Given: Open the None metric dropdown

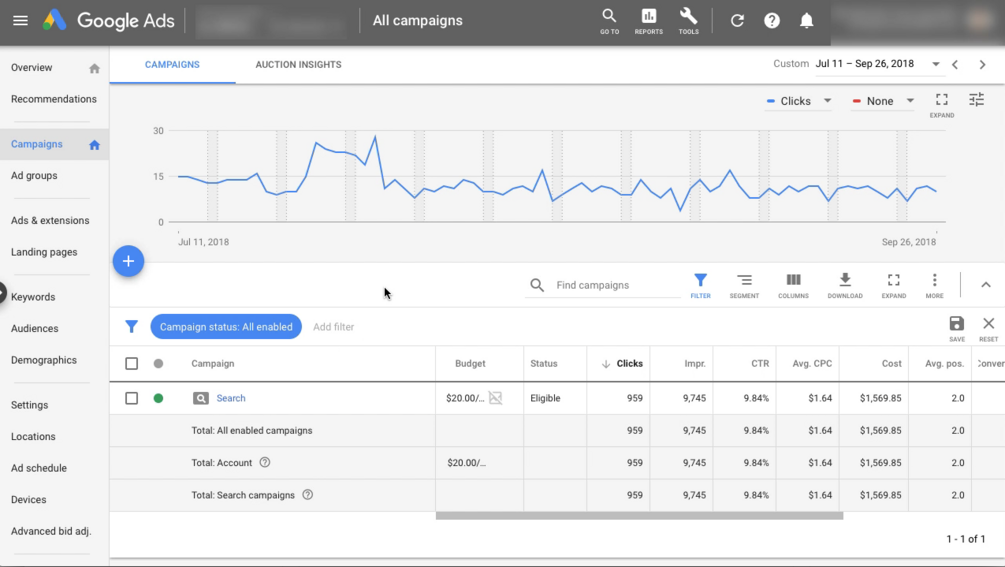Looking at the screenshot, I should tap(883, 101).
